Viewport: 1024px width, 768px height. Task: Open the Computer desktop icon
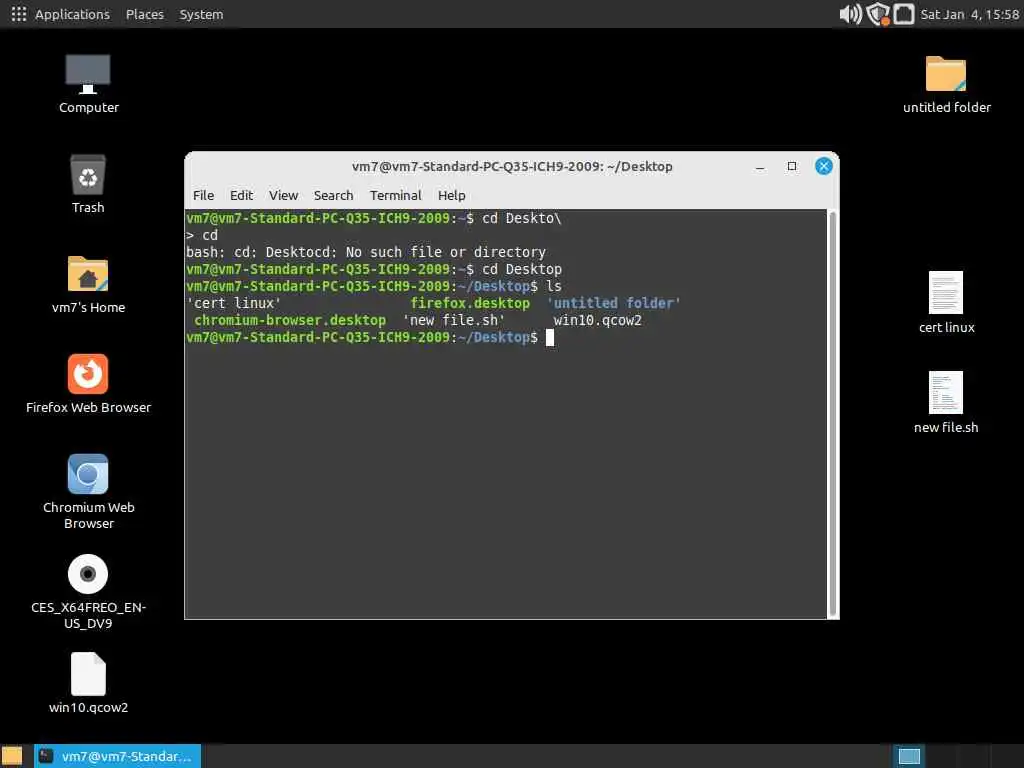pos(88,74)
